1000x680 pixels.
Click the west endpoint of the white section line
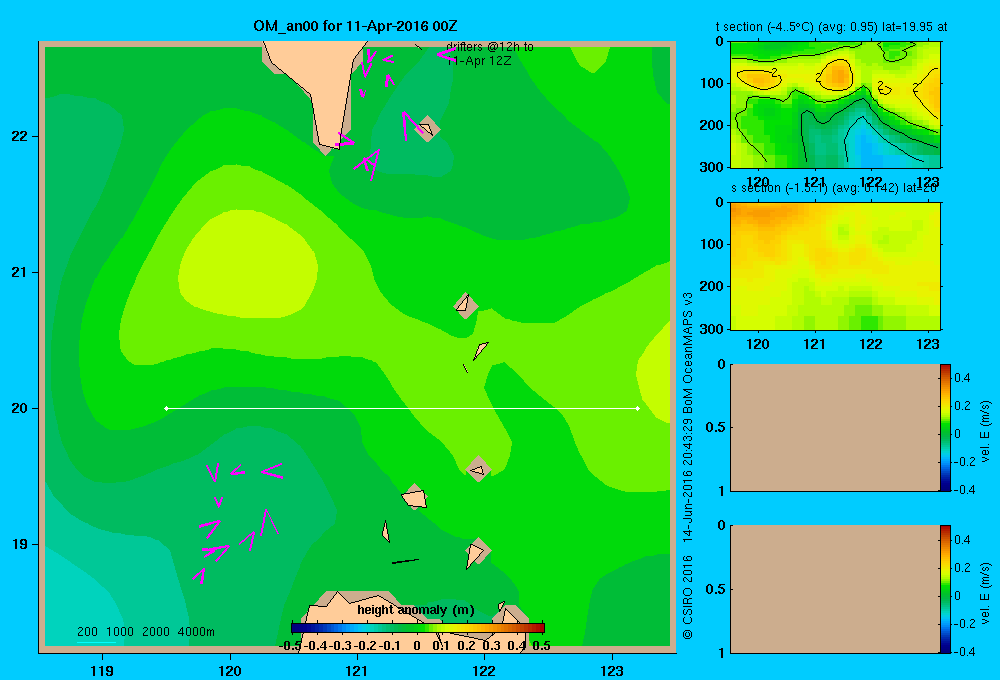click(x=166, y=408)
